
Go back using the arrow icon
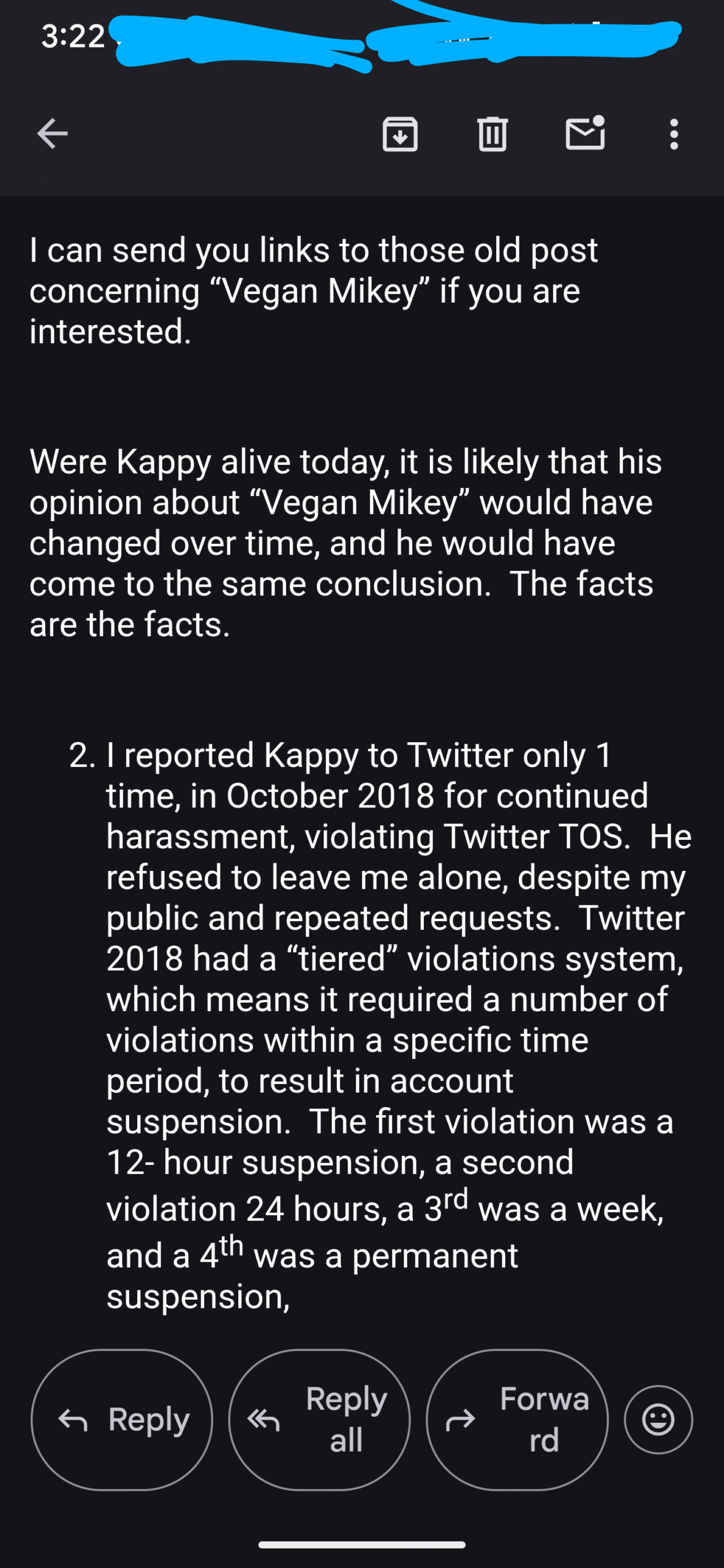pos(53,134)
